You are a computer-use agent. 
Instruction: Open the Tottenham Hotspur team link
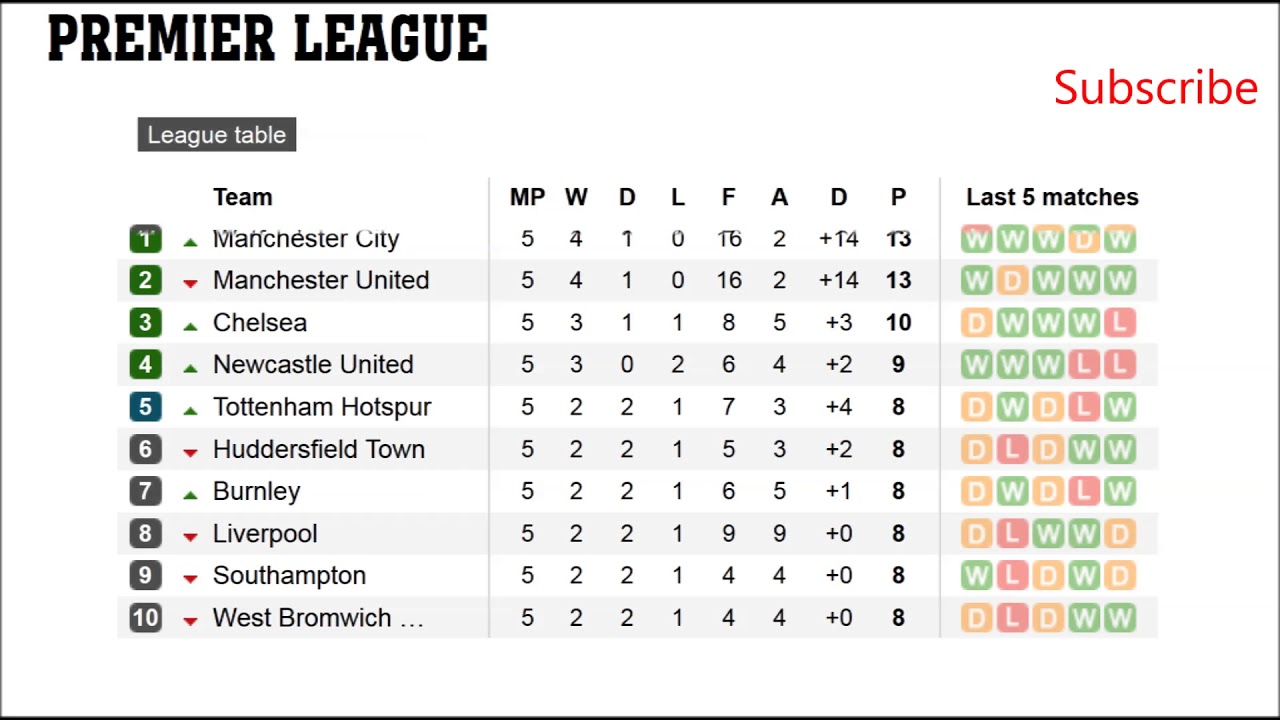click(x=321, y=407)
